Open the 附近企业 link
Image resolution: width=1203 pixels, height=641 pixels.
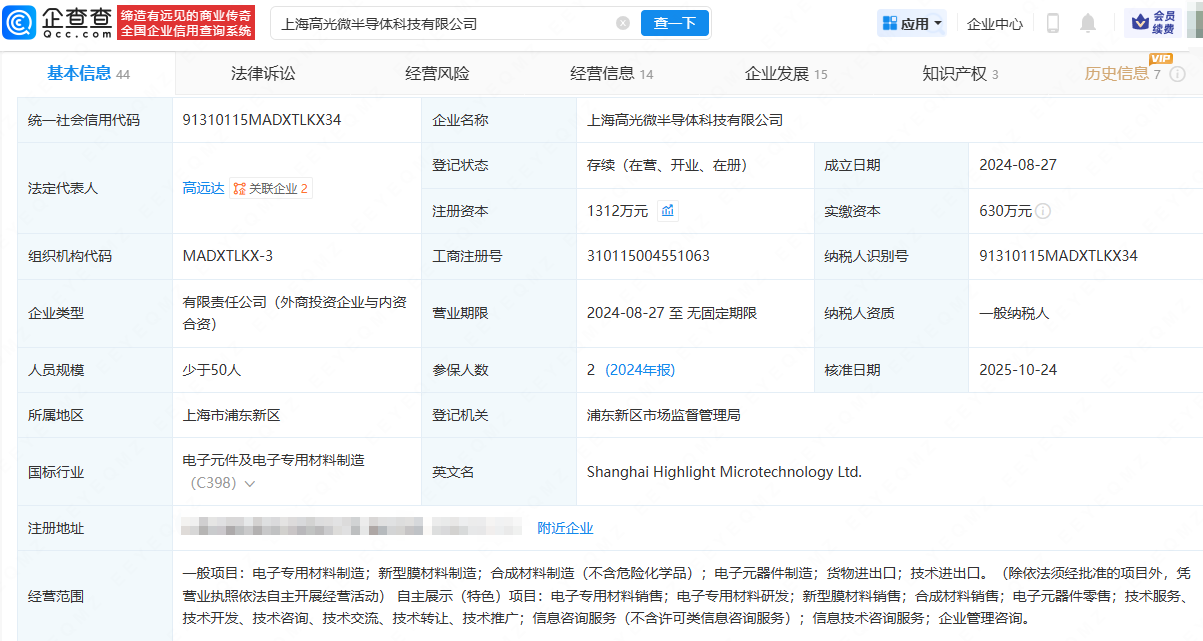pos(565,527)
